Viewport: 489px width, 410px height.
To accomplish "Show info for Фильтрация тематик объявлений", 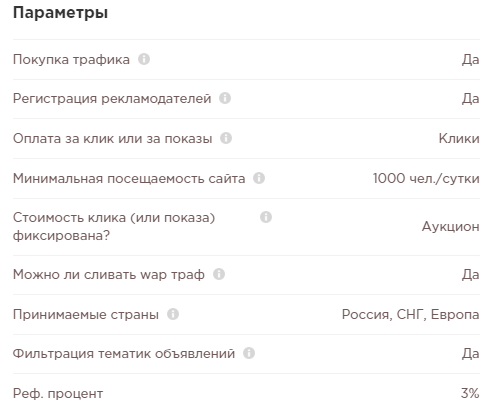I will [249, 353].
